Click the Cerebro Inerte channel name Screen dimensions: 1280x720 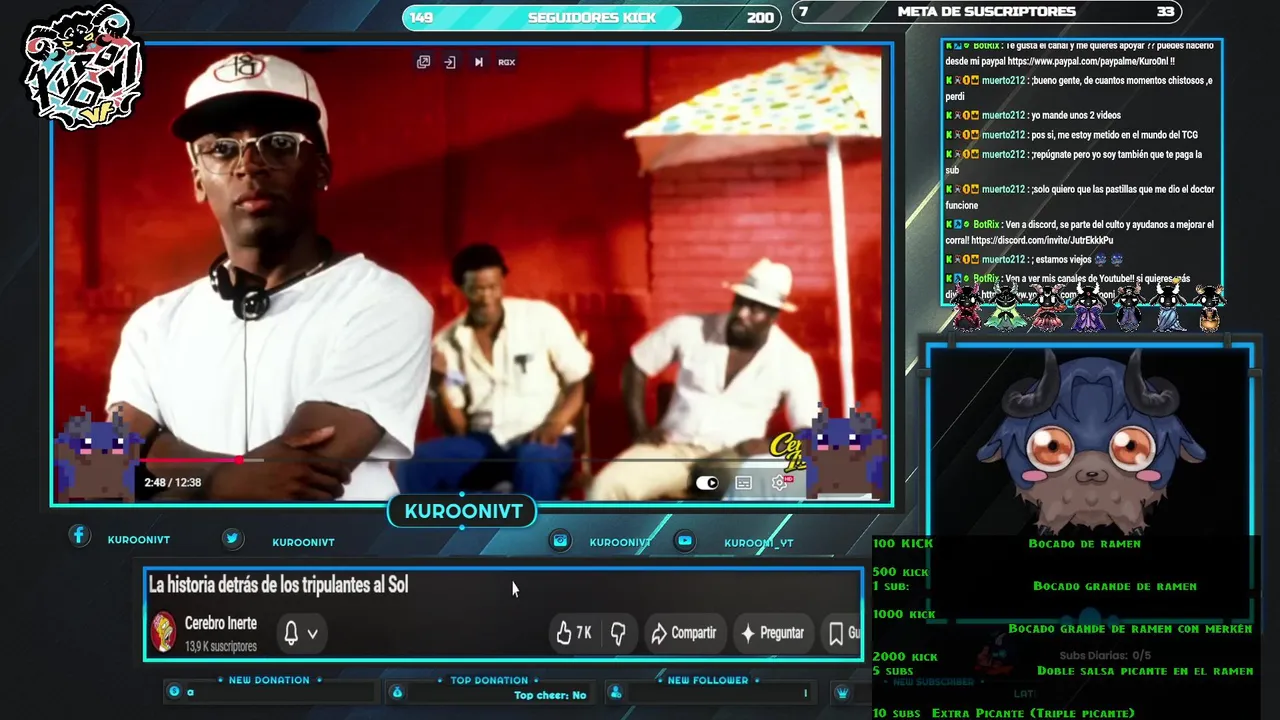[x=221, y=623]
